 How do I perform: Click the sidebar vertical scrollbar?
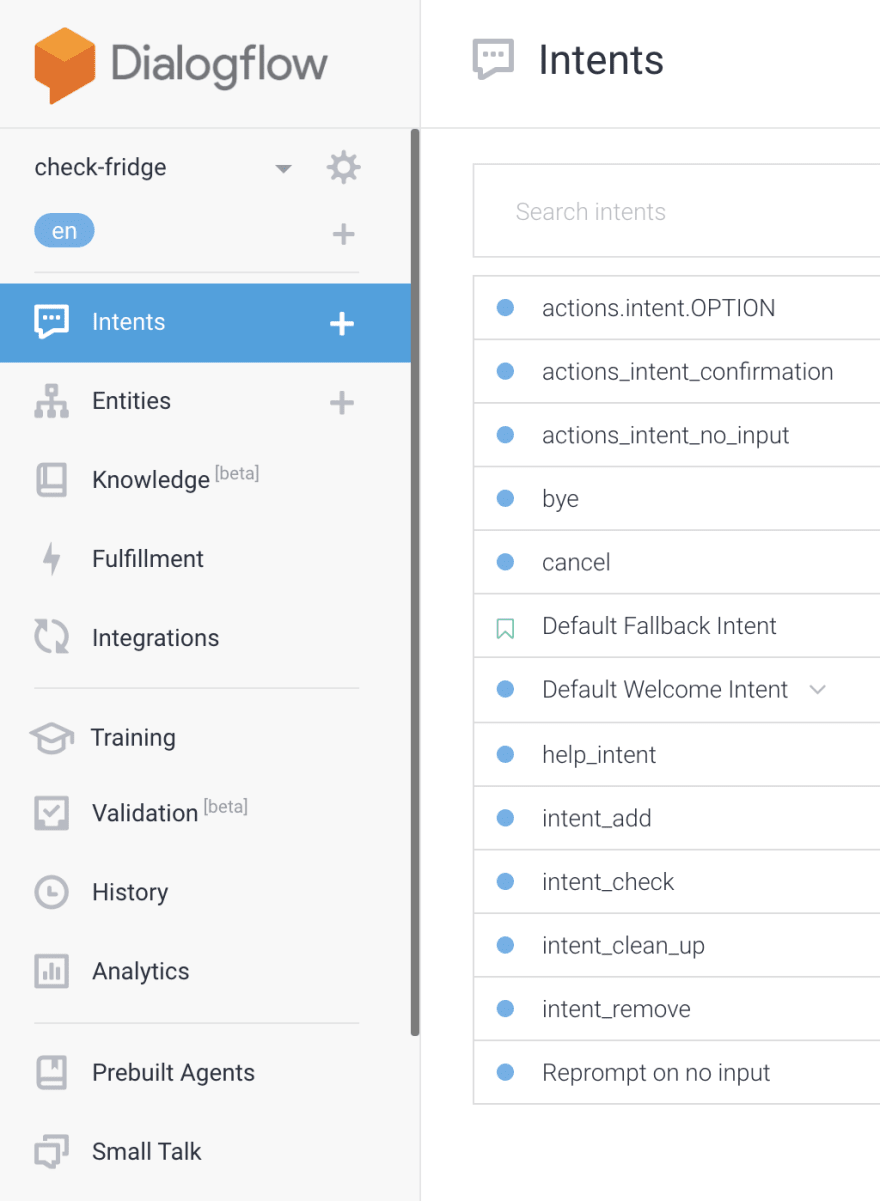pyautogui.click(x=415, y=580)
